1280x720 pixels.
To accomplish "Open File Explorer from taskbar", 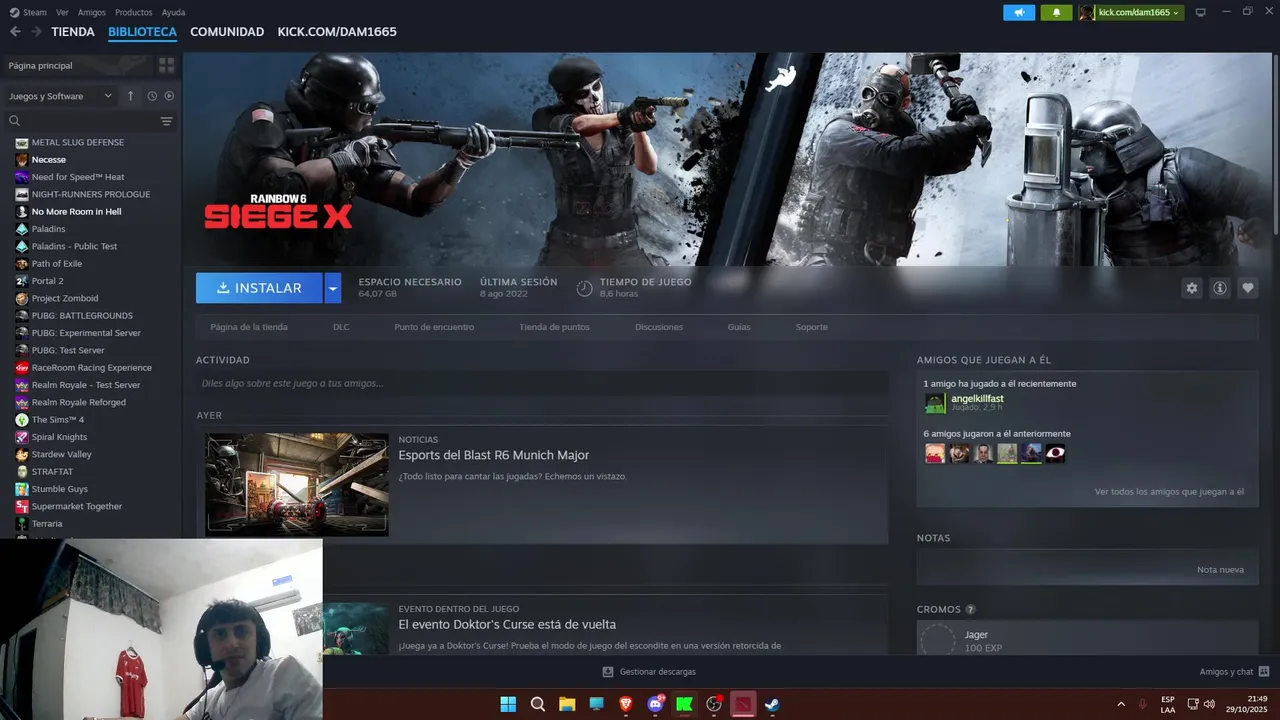I will pos(567,704).
